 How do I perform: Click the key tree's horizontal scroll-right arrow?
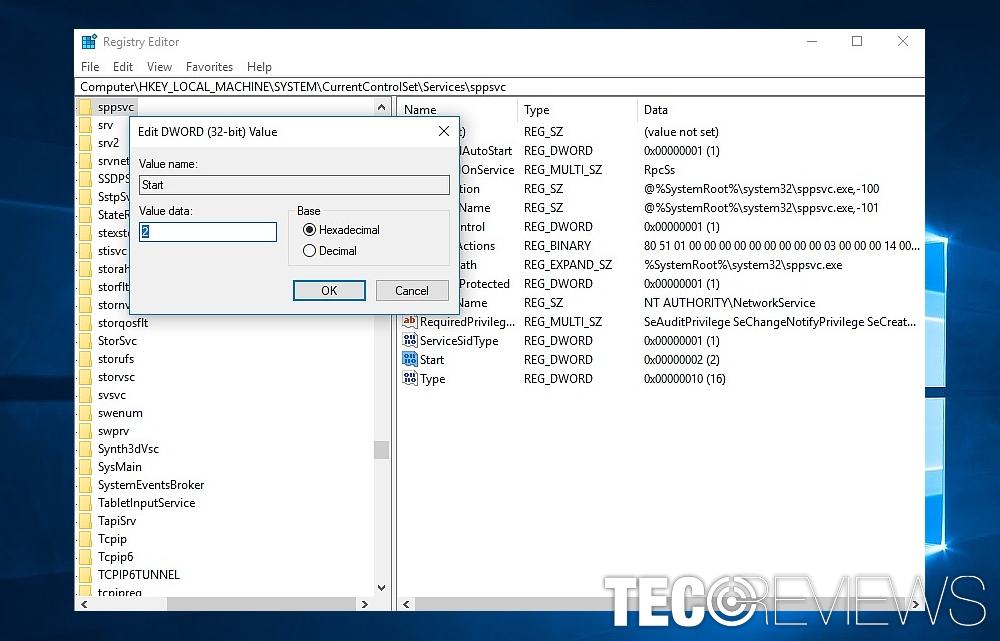pyautogui.click(x=365, y=603)
